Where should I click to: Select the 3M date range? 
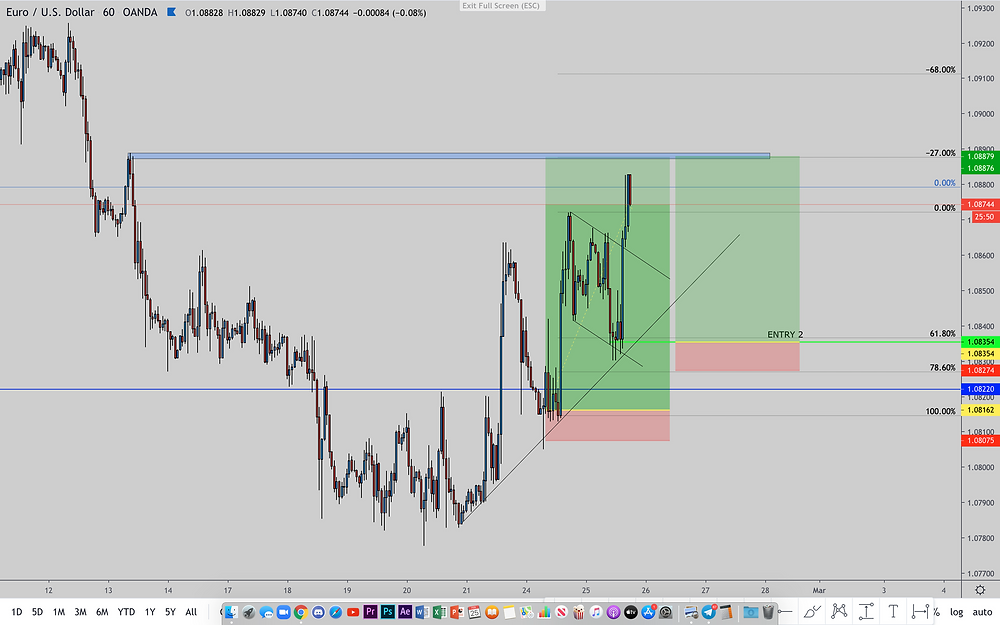tap(80, 612)
